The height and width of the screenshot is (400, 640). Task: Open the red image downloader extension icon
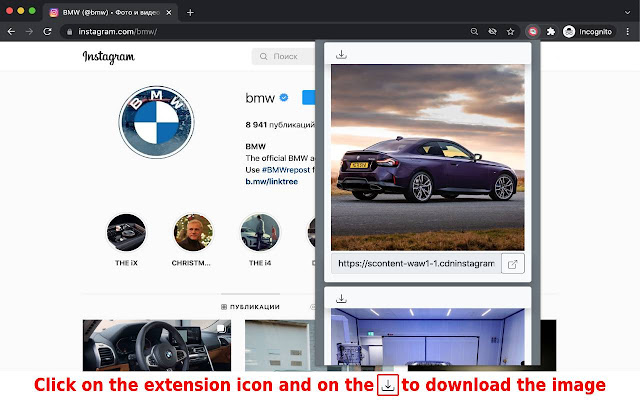533,31
